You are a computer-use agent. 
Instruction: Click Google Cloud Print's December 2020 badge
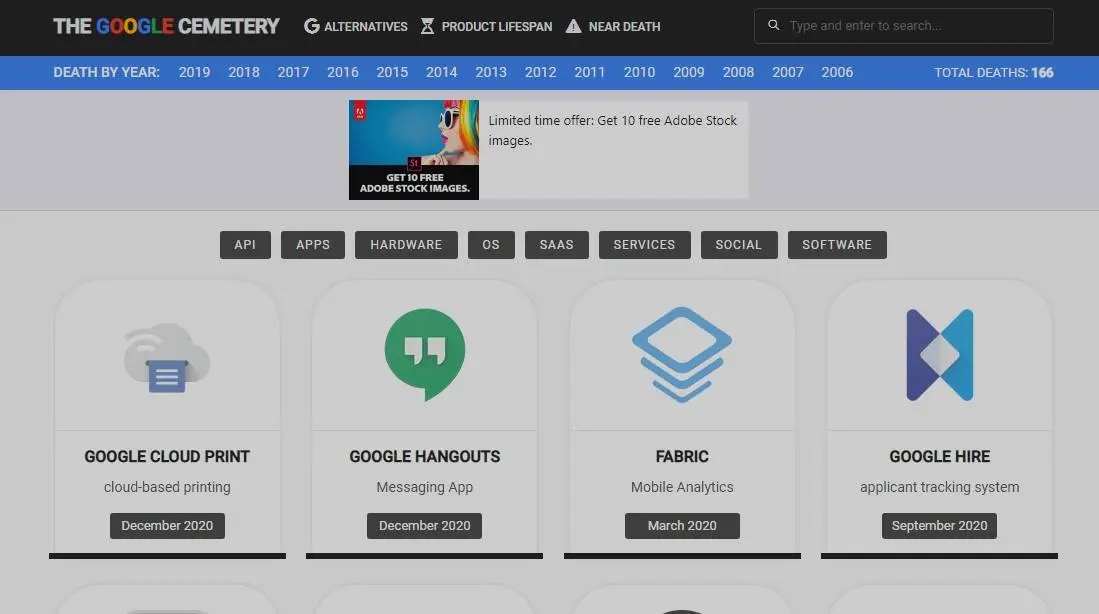tap(167, 526)
